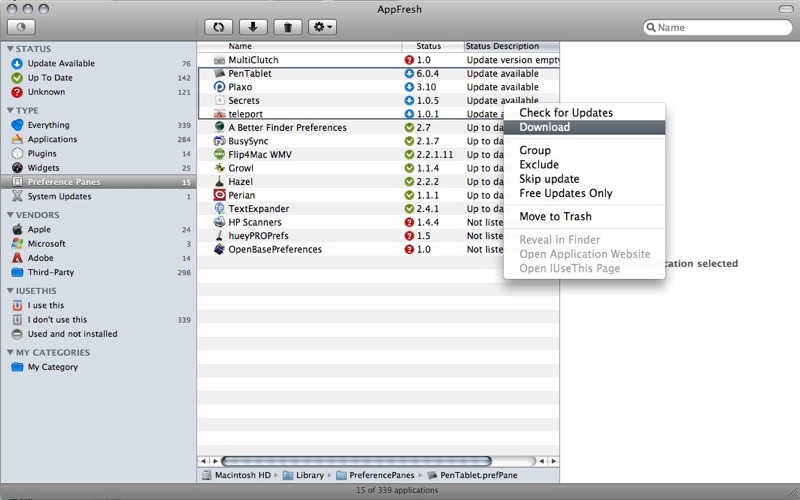Click the top-left sidebar toggle button
Viewport: 800px width, 500px height.
click(21, 27)
